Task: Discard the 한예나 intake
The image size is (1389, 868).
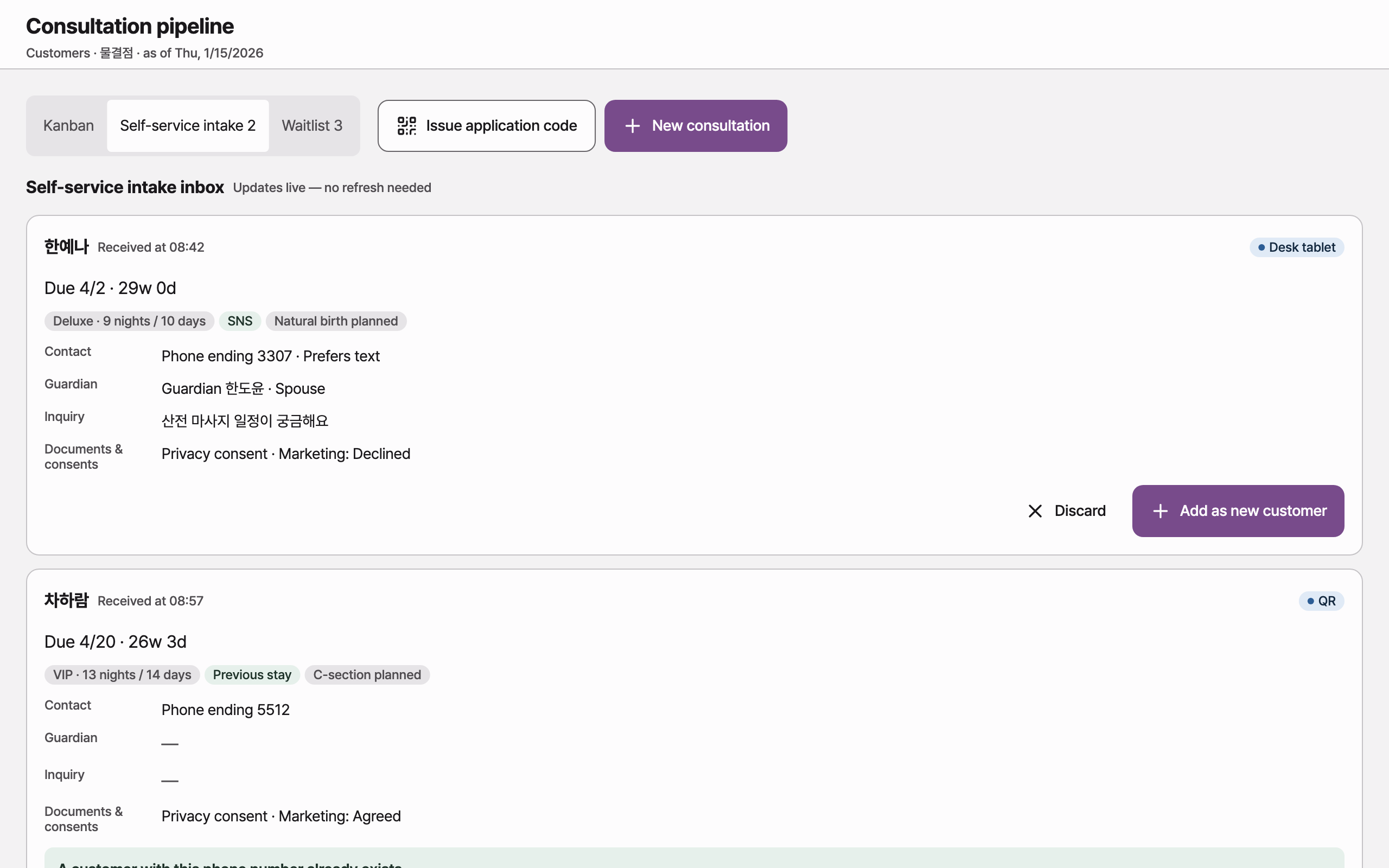Action: pos(1066,511)
